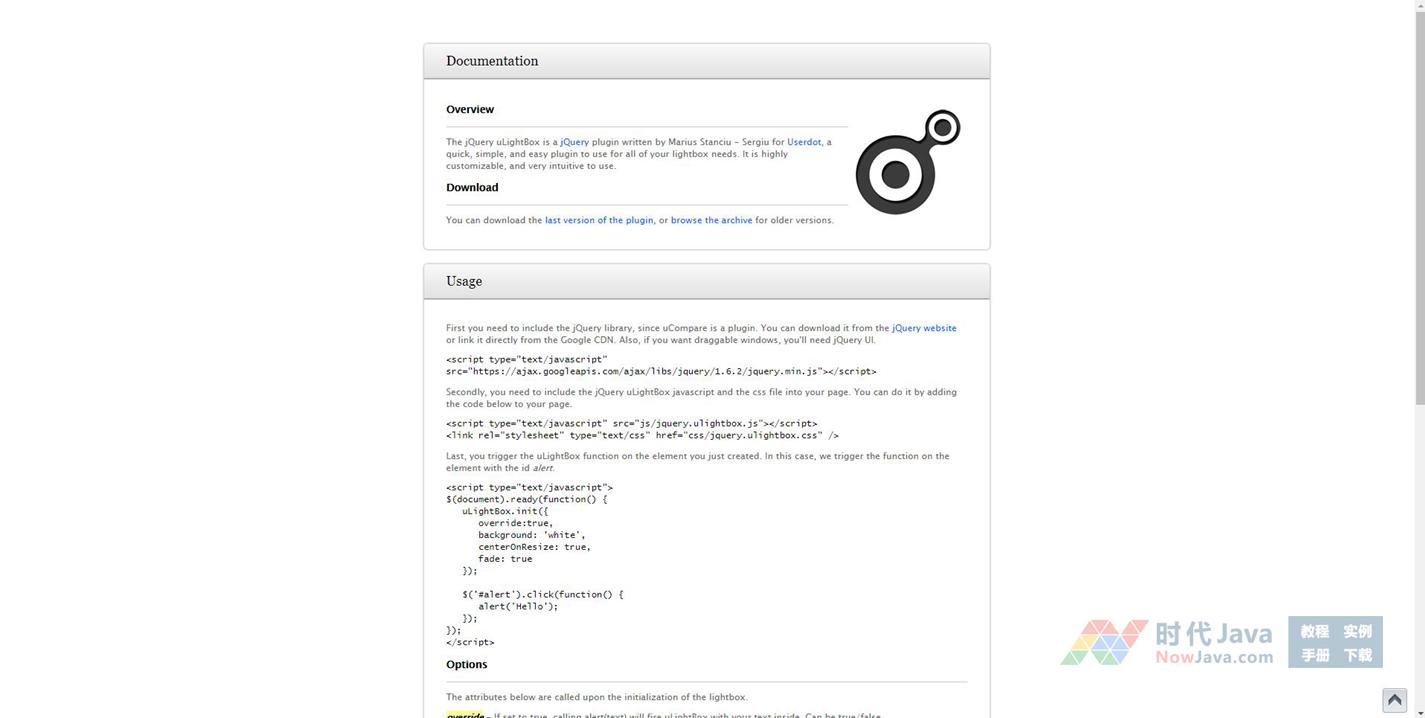1425x718 pixels.
Task: Click the browse the archive link
Action: (x=711, y=220)
